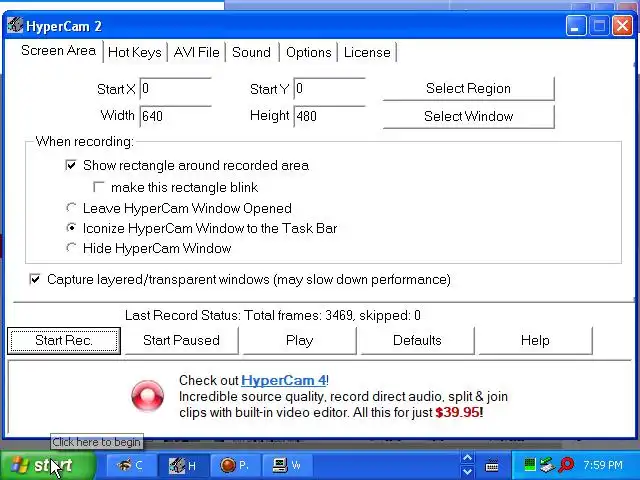Toggle Show rectangle around recorded area checkbox

(71, 165)
